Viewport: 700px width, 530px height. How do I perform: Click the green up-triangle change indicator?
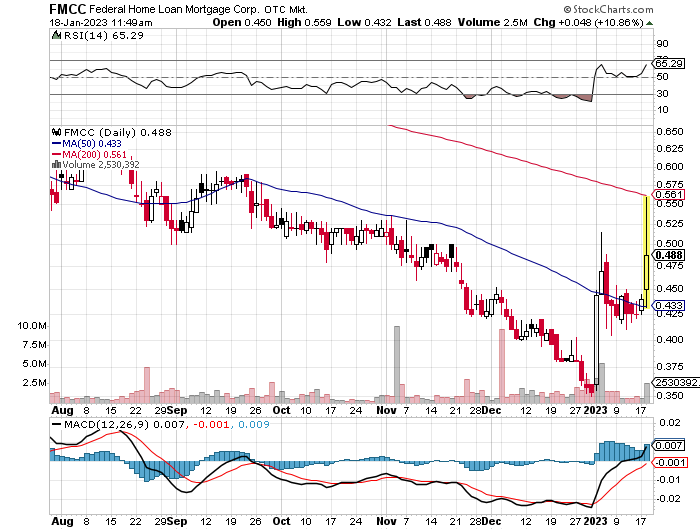(650, 23)
